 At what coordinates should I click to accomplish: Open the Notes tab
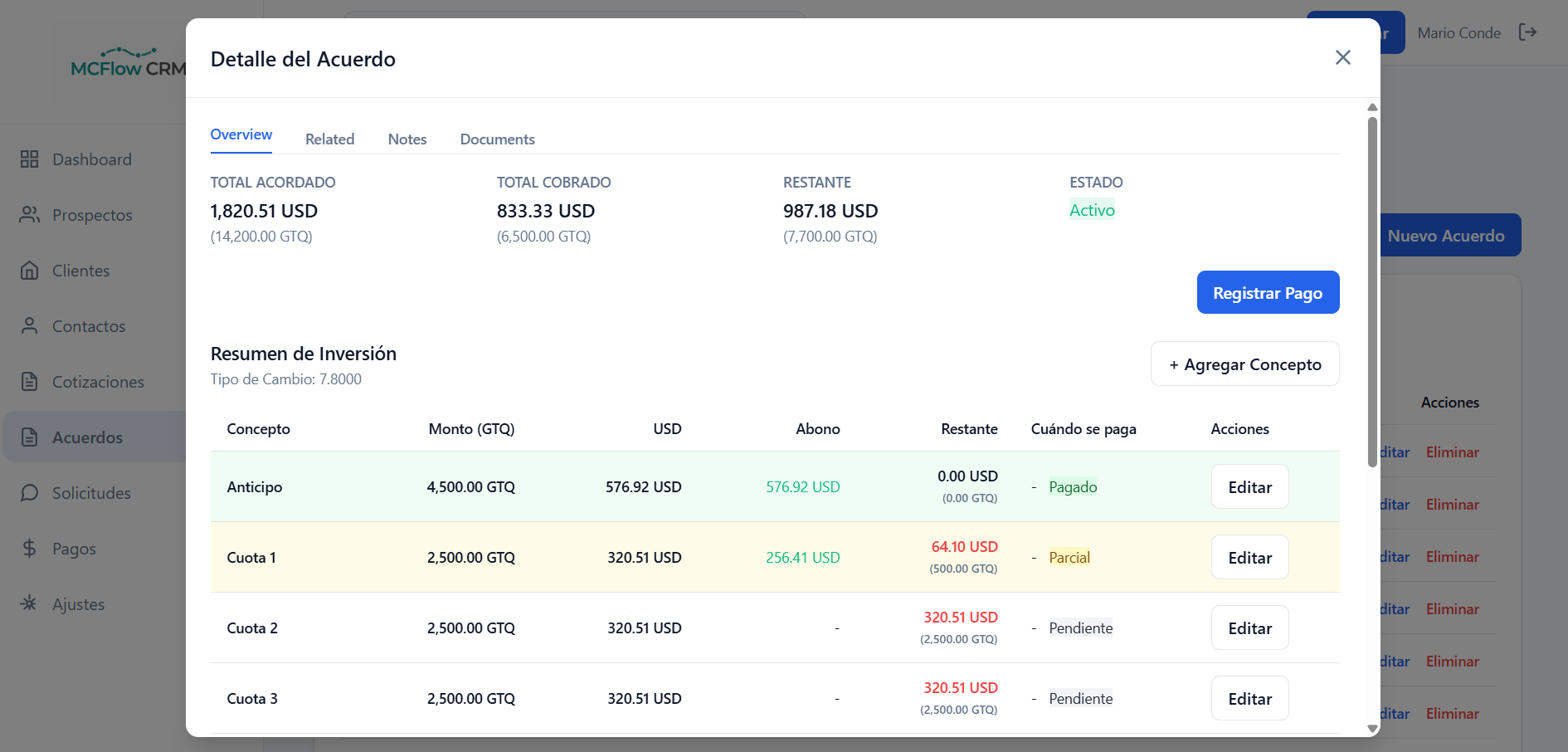point(407,139)
